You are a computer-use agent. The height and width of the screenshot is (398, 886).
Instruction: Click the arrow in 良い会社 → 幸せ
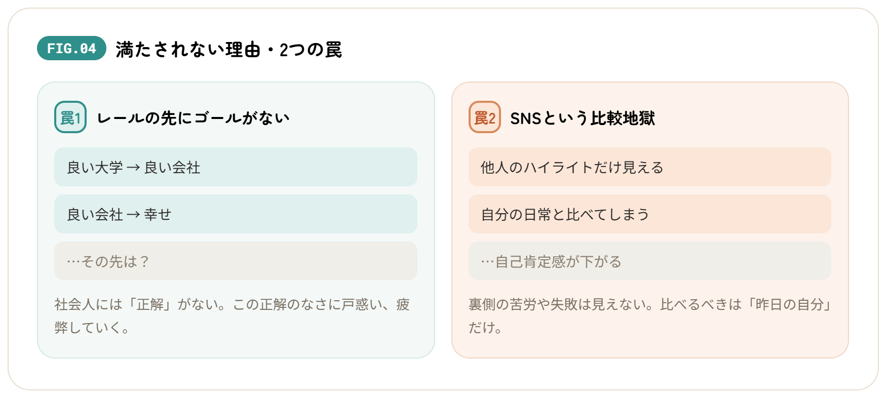coord(133,215)
